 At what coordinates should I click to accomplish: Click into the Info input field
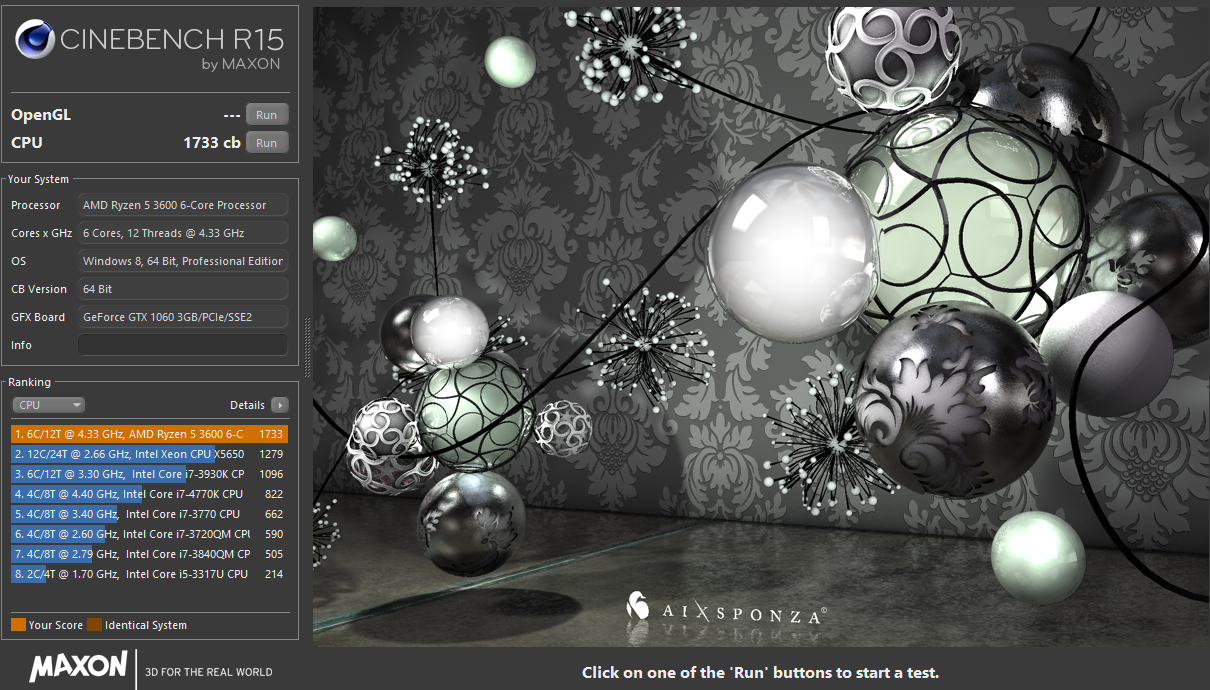coord(183,345)
